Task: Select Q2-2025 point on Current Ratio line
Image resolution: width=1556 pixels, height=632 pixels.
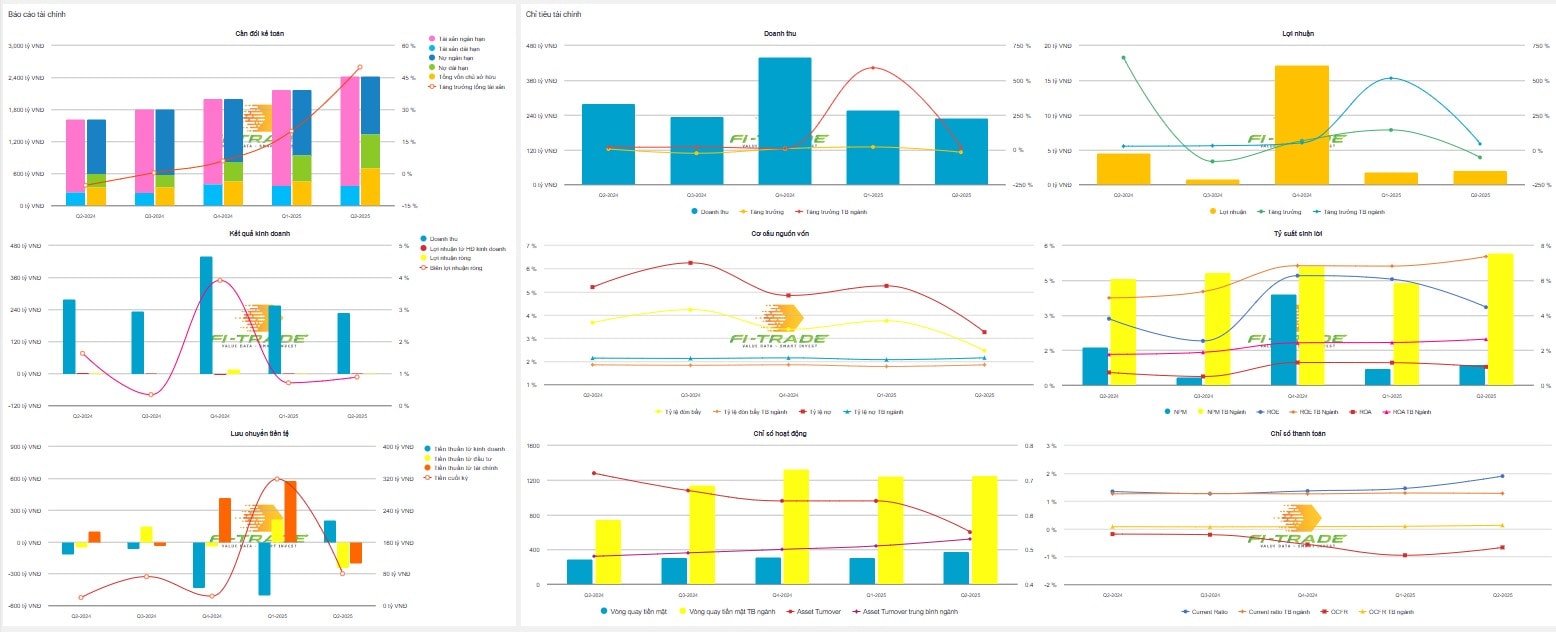Action: (1502, 476)
